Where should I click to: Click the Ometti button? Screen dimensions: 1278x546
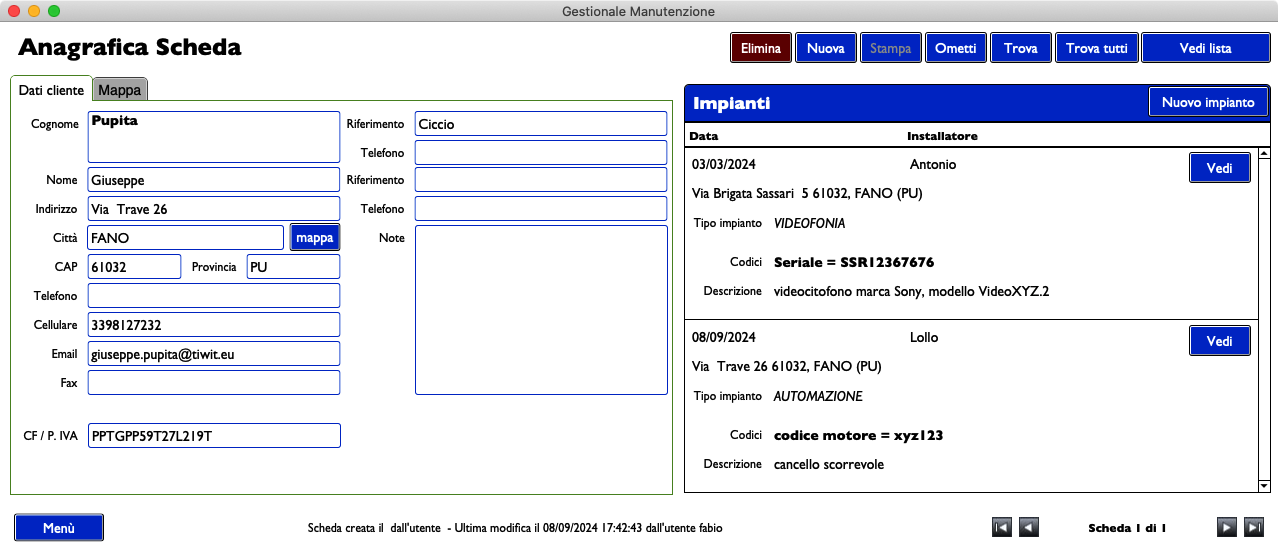pos(955,48)
